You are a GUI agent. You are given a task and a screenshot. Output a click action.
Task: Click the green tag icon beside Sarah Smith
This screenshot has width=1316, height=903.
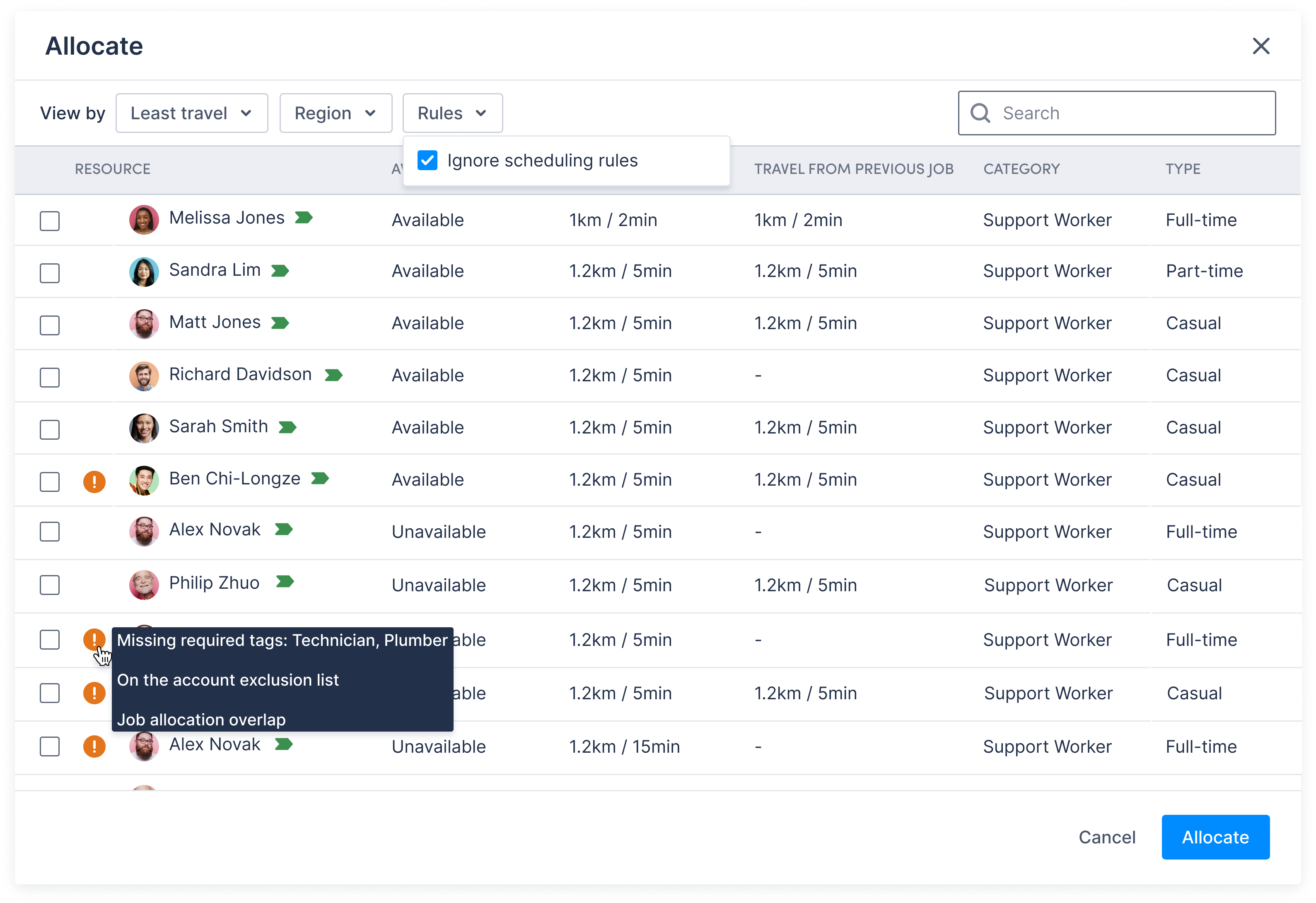coord(287,427)
